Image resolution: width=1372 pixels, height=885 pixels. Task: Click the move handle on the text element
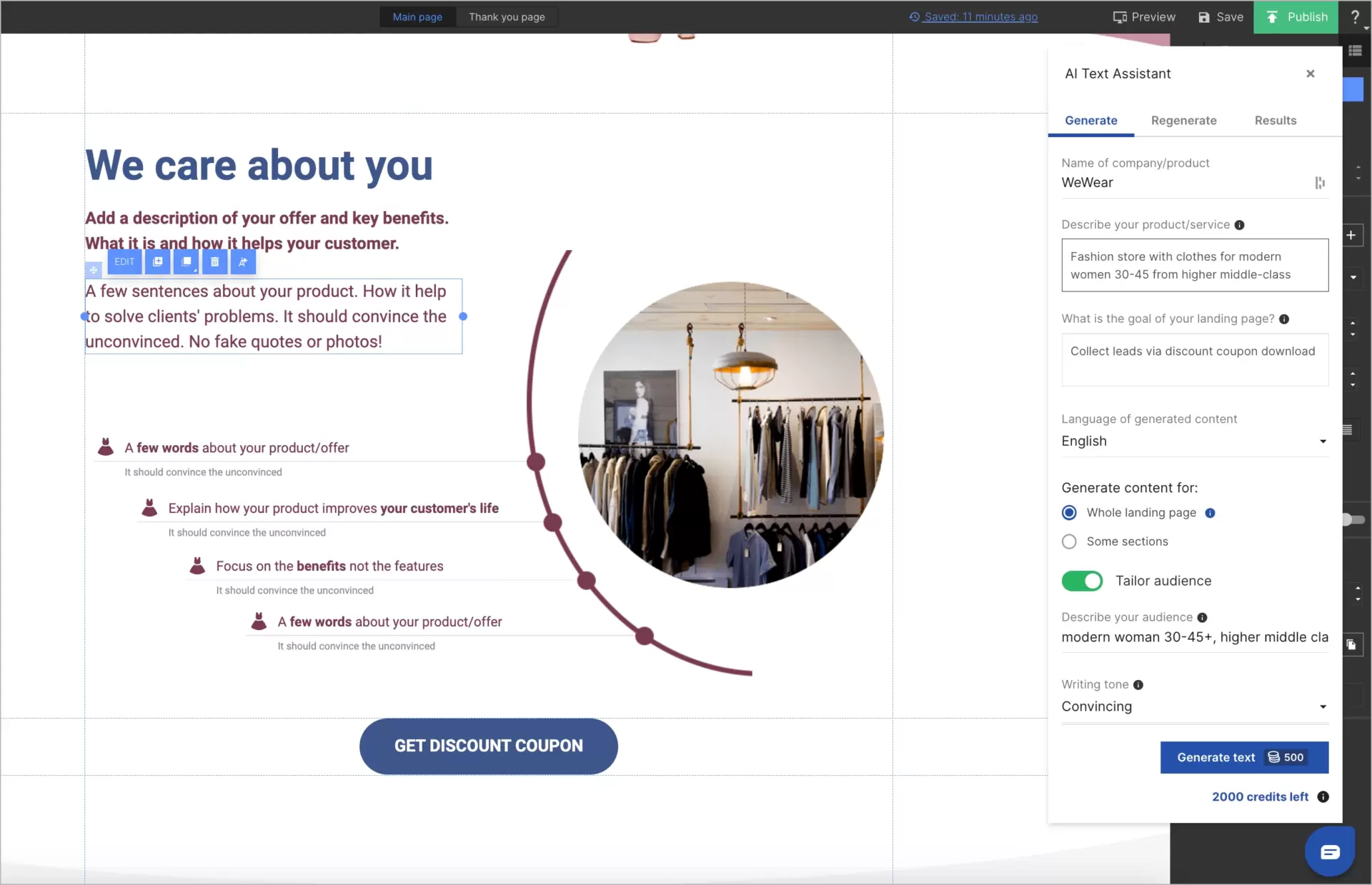[94, 270]
